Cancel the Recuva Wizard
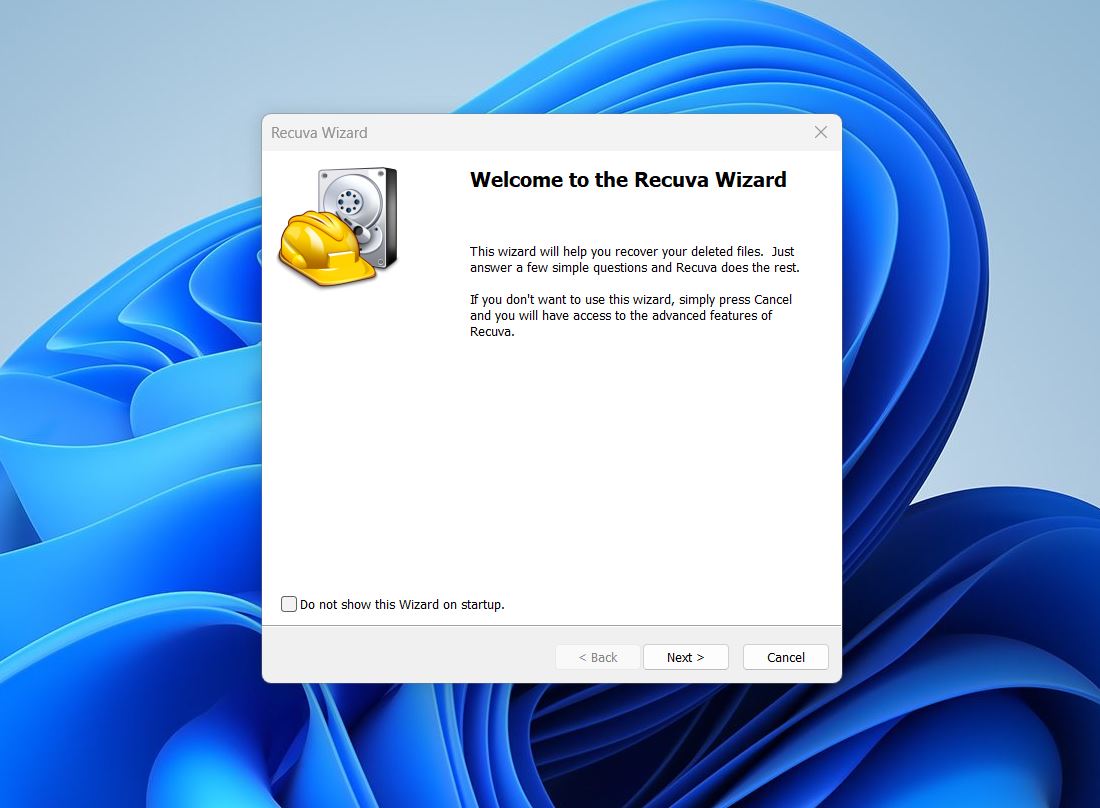Viewport: 1100px width, 808px height. (785, 657)
